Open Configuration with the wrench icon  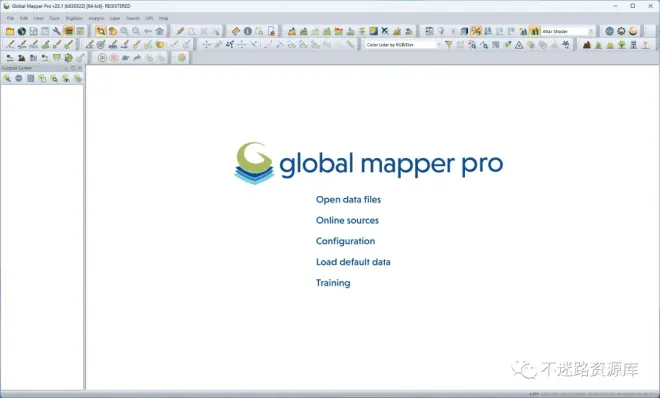(56, 31)
